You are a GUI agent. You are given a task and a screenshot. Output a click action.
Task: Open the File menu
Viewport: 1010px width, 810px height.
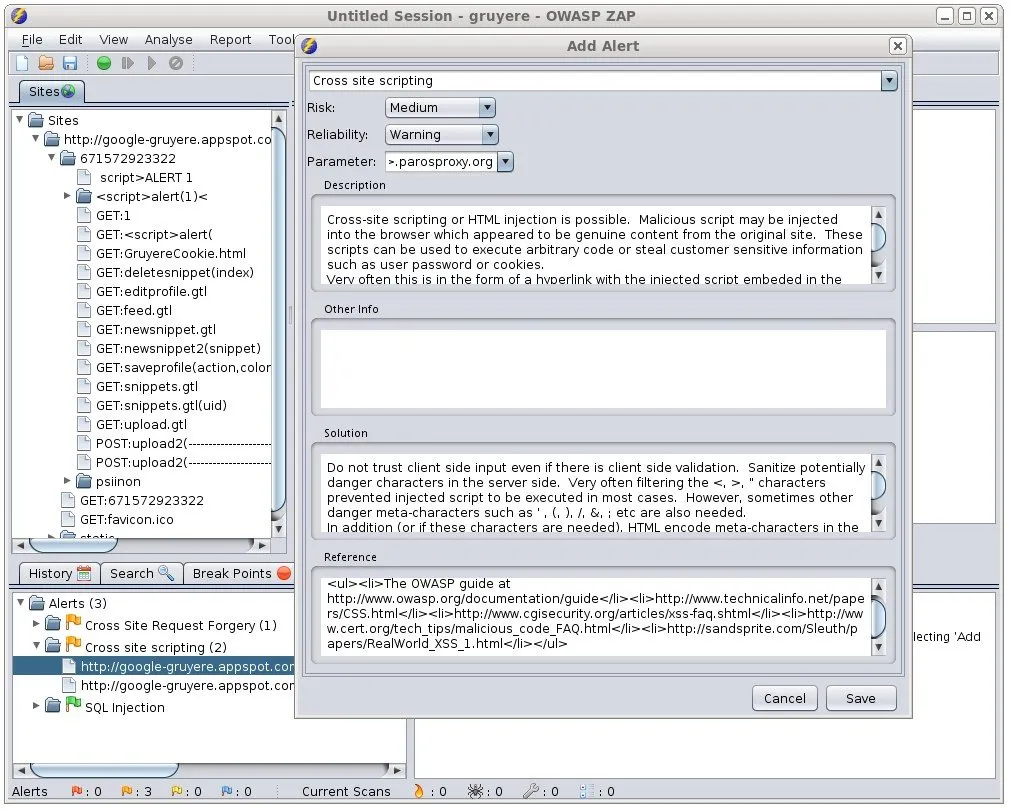pos(32,40)
